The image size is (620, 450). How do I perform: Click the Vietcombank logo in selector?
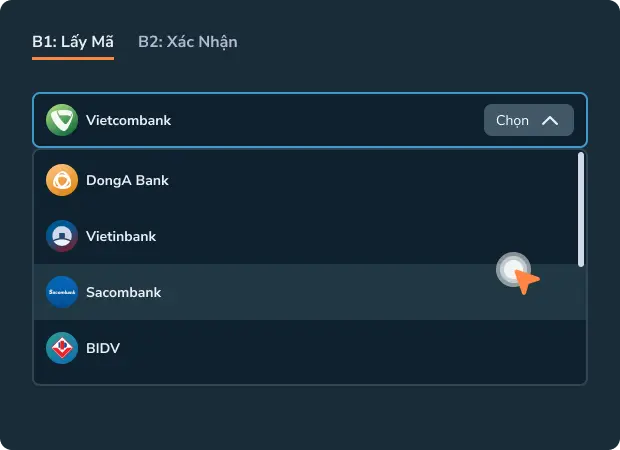click(x=62, y=120)
